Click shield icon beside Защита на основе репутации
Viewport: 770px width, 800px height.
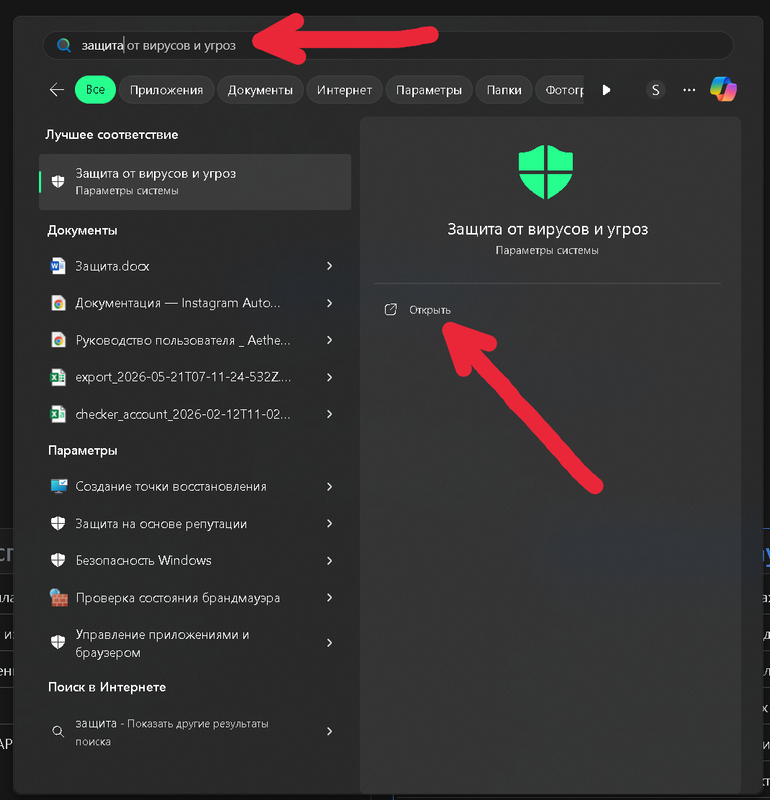58,523
